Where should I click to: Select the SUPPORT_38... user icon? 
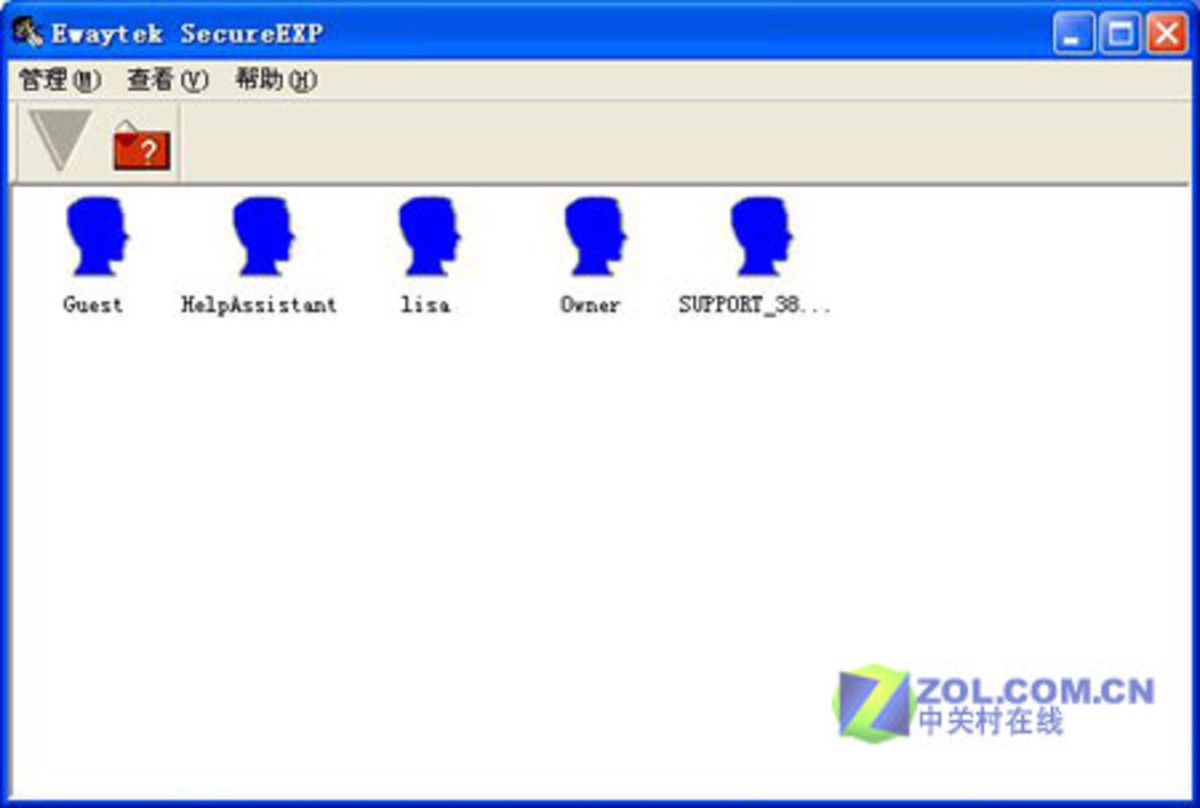pos(760,236)
